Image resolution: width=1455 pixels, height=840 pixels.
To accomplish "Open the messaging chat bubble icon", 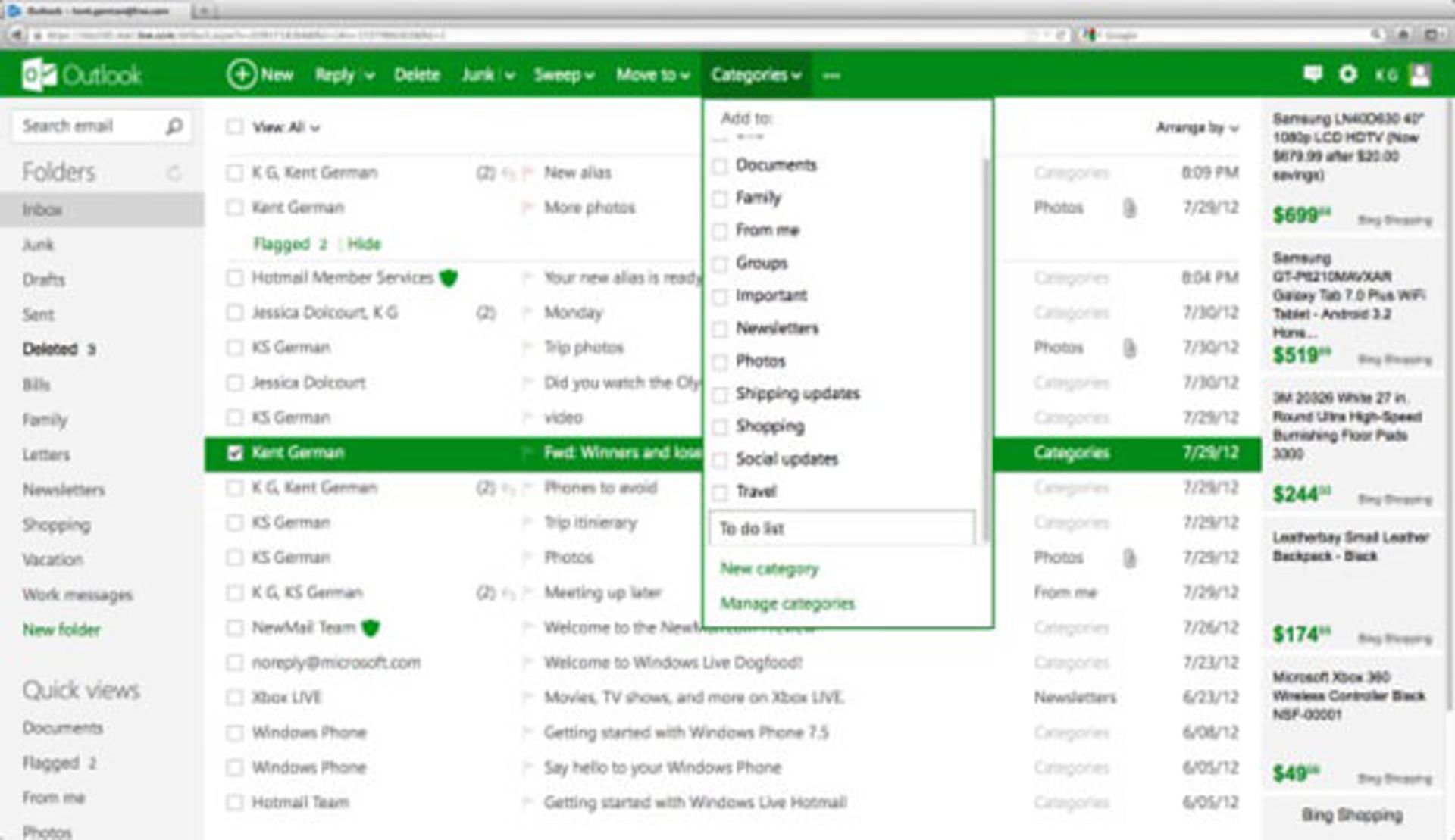I will coord(1313,73).
